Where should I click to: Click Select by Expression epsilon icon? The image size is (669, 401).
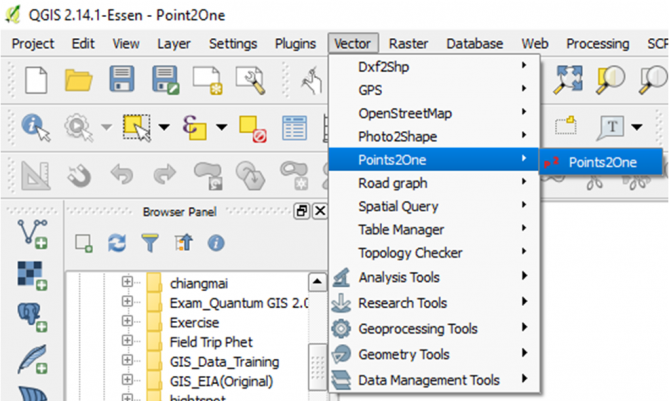tap(194, 127)
